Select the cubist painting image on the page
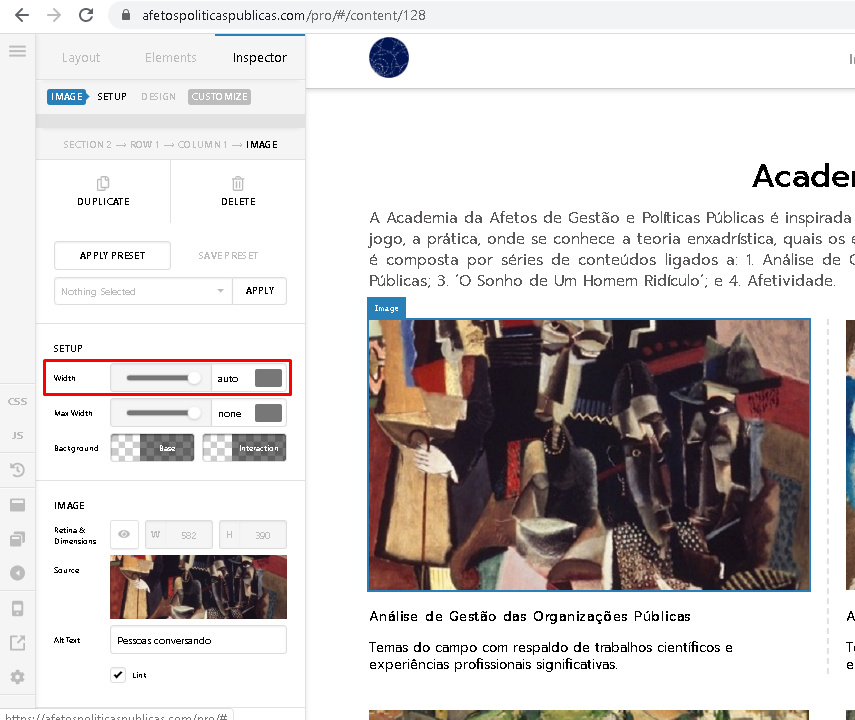 tap(589, 455)
